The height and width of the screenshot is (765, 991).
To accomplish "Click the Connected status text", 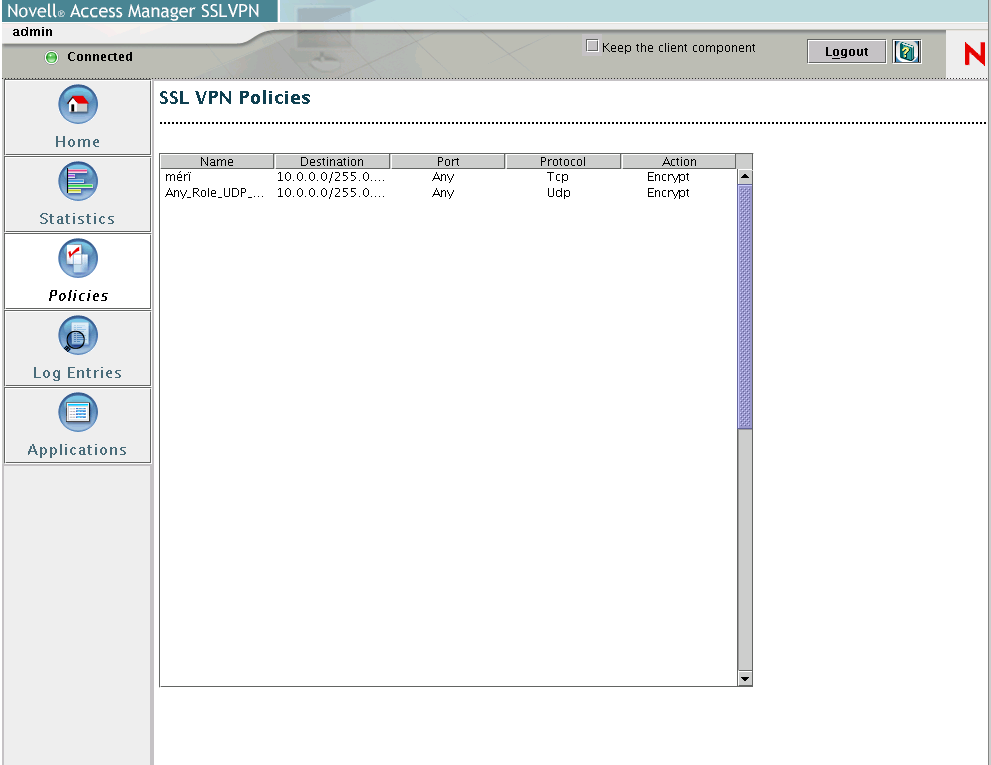I will pos(100,57).
